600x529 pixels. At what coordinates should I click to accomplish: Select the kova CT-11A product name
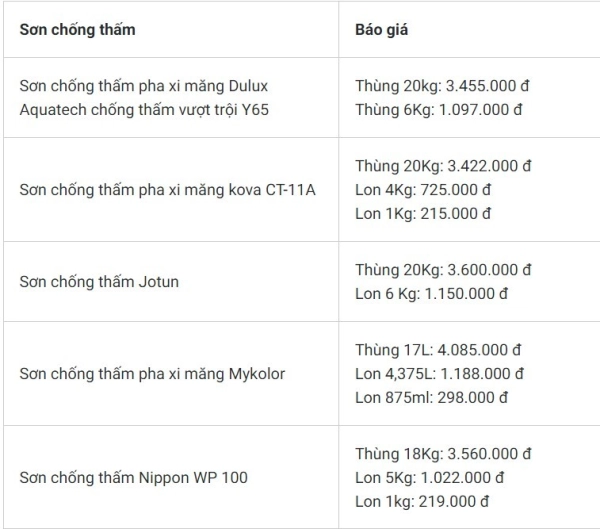tap(167, 189)
